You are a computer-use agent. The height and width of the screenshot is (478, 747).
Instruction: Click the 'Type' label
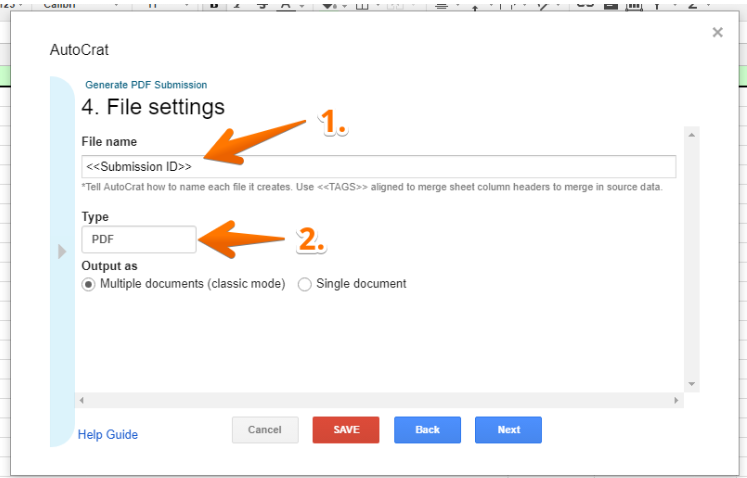click(95, 217)
